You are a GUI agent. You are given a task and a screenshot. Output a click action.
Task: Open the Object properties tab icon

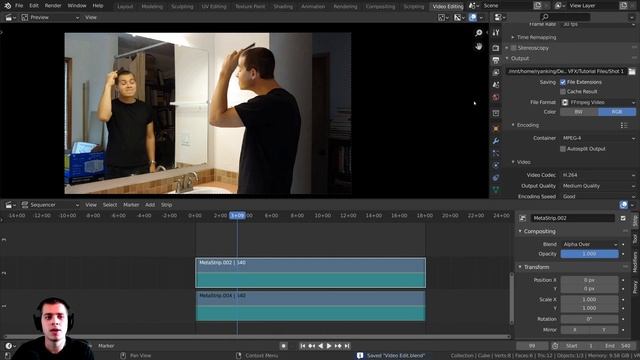pyautogui.click(x=496, y=129)
